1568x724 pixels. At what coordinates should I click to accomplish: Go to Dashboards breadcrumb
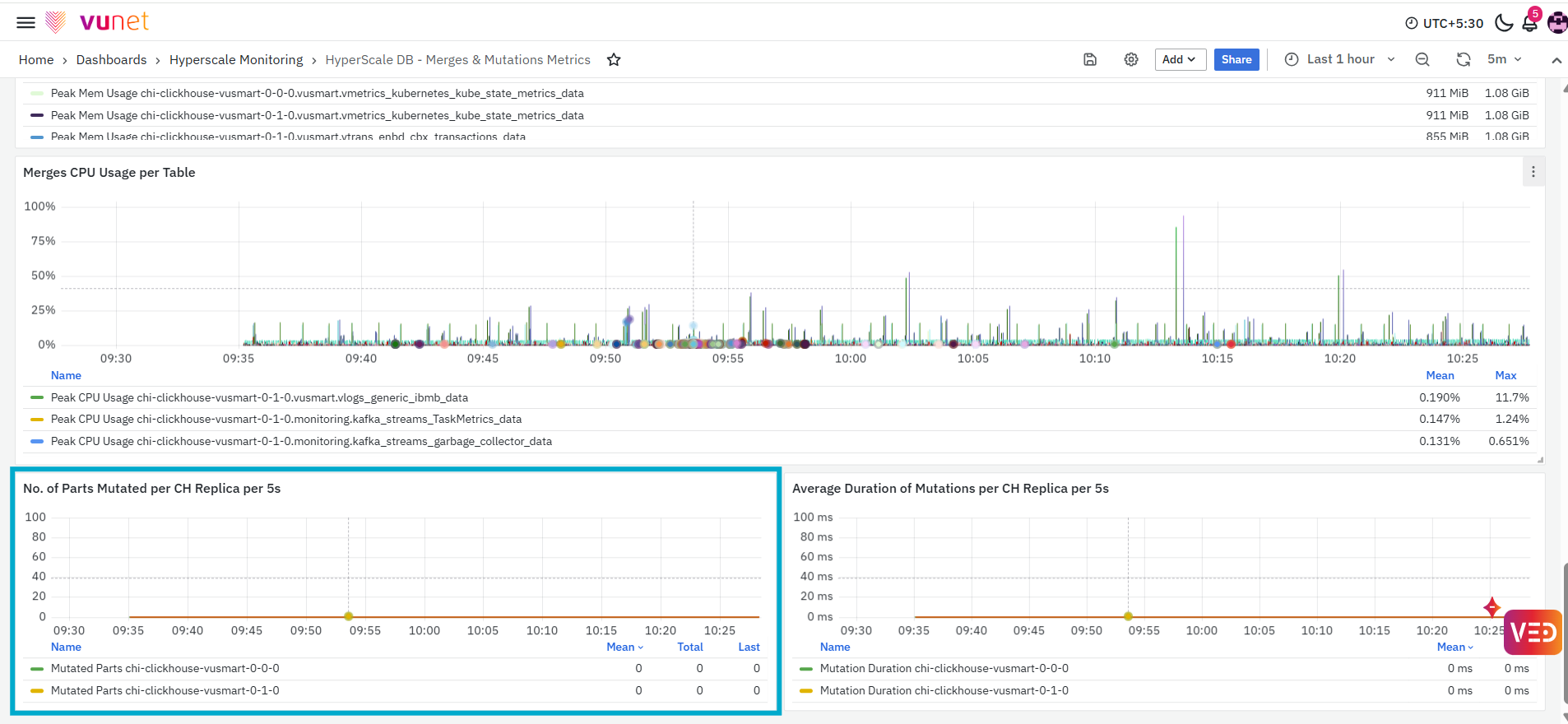pos(111,59)
